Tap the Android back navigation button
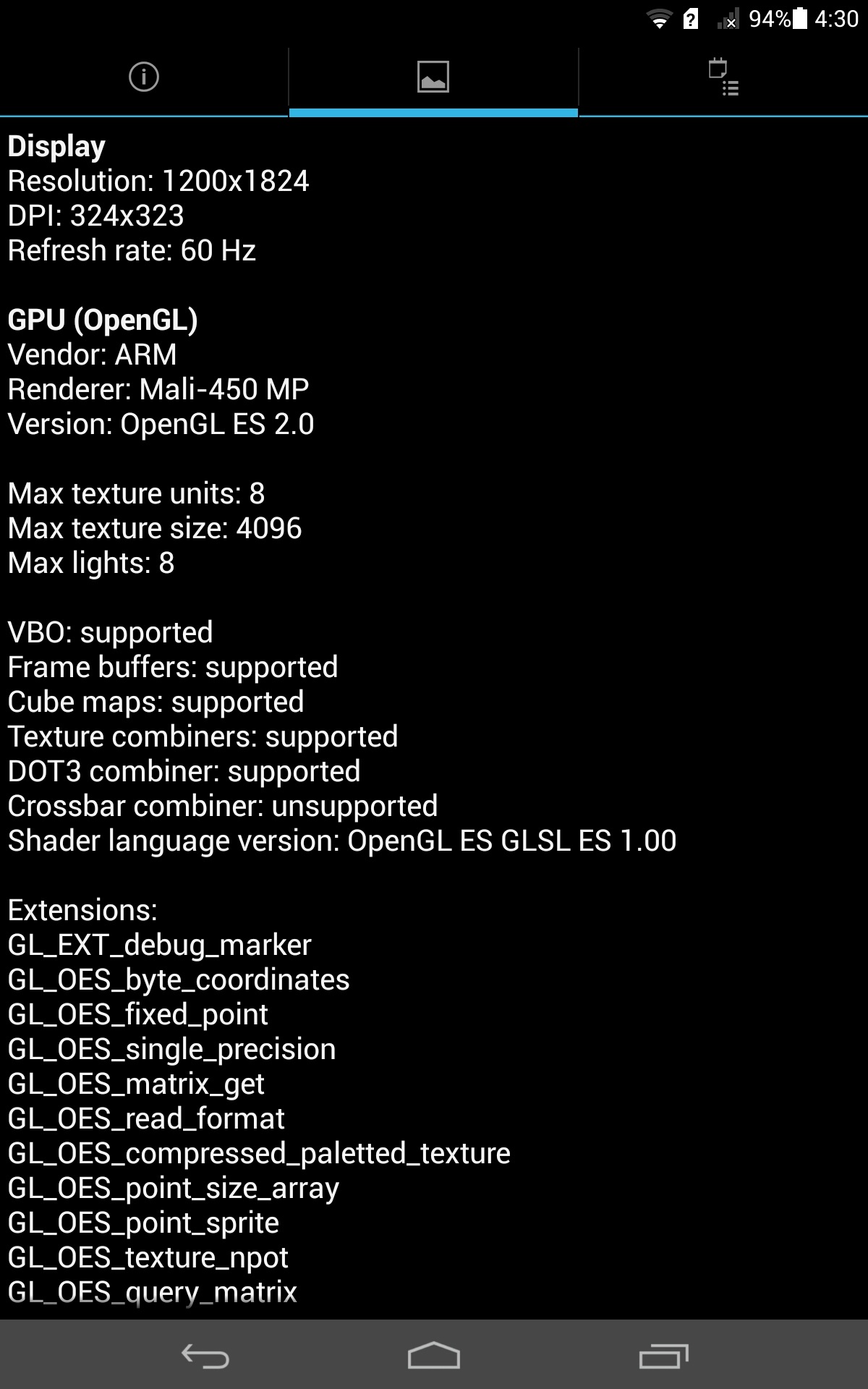The height and width of the screenshot is (1389, 868). [205, 1356]
